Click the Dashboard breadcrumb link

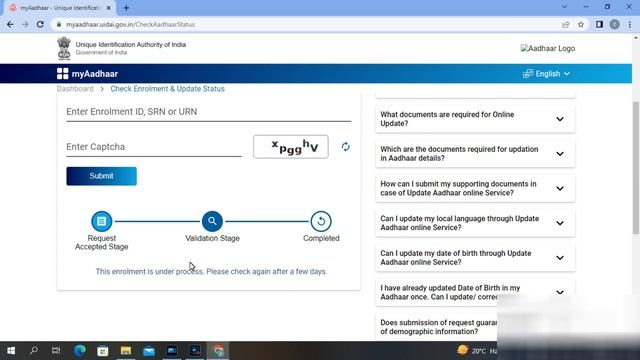(75, 89)
